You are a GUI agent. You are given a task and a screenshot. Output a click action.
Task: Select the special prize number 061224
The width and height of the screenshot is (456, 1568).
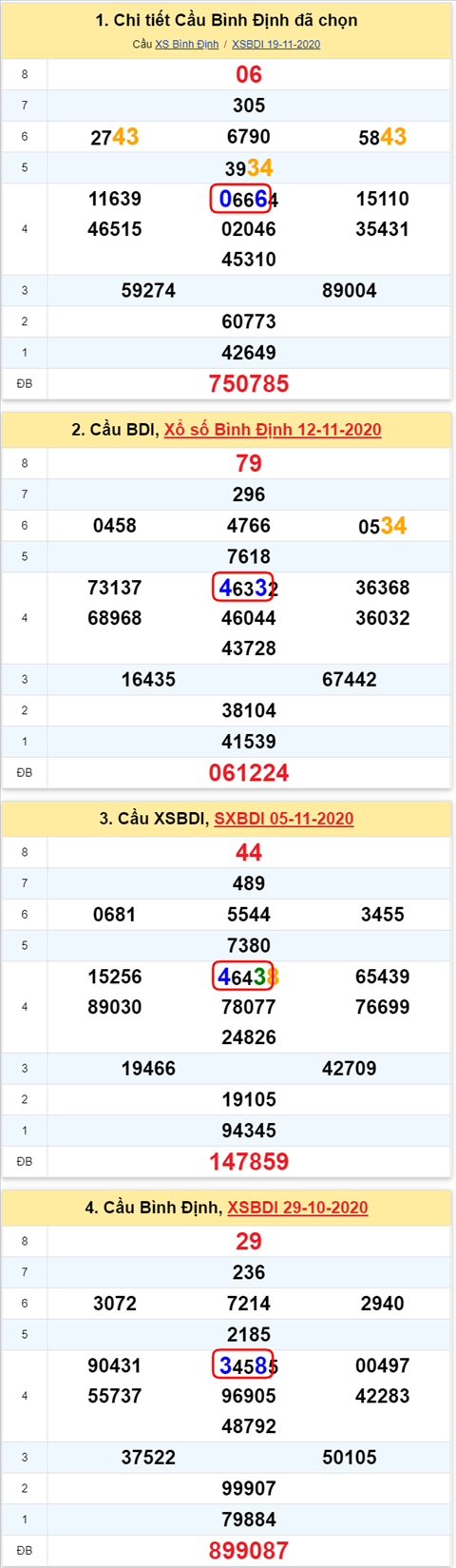click(249, 772)
